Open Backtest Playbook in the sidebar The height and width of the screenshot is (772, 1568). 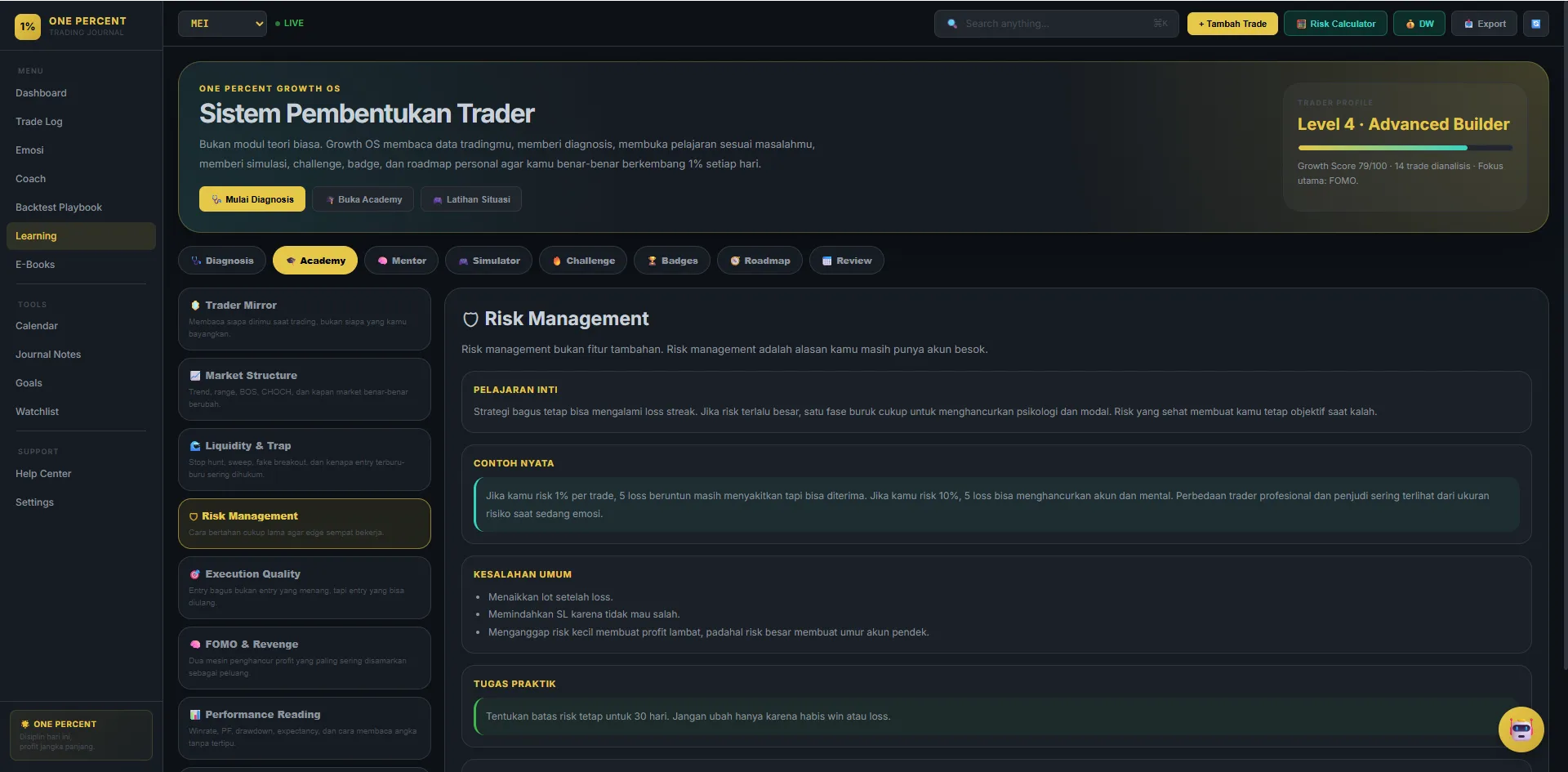(x=81, y=208)
